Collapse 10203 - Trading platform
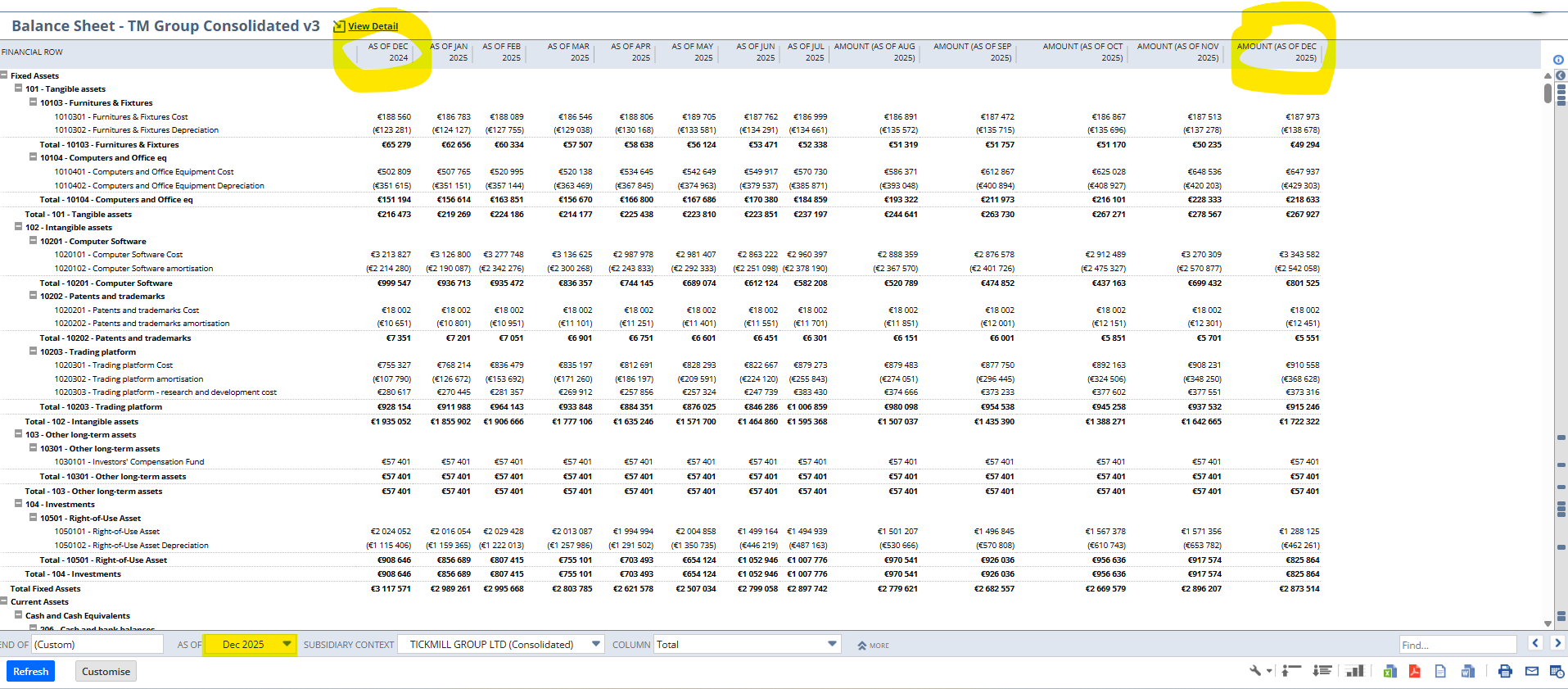Viewport: 1568px width, 689px height. (x=33, y=351)
